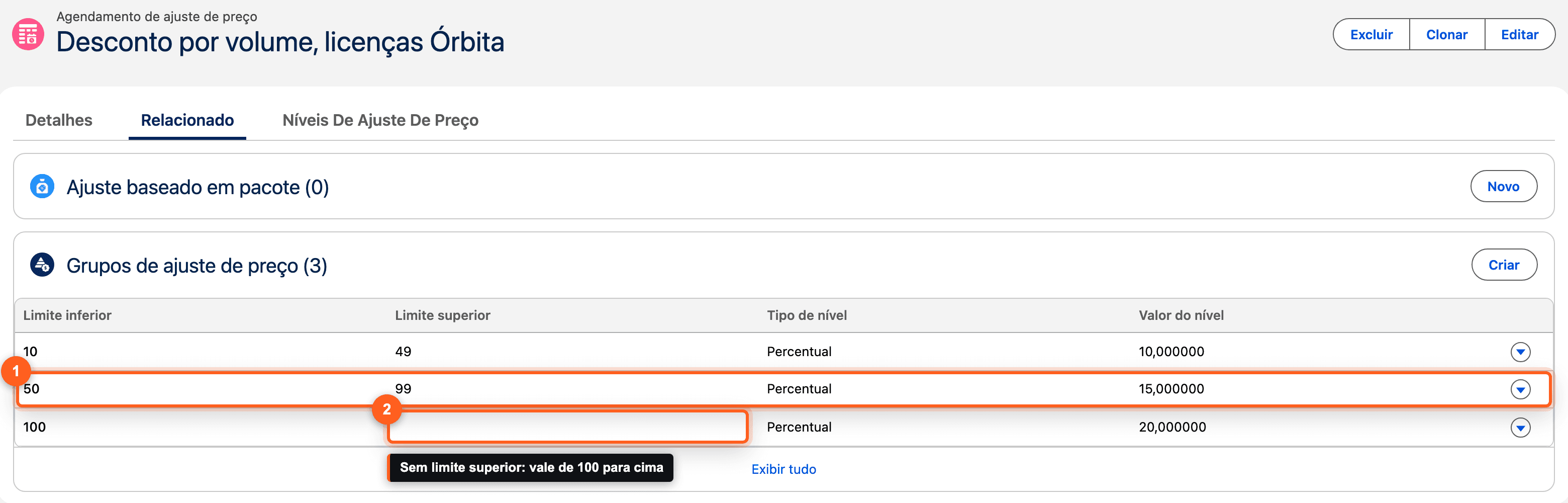Open row actions dropdown for the 10–49 tier
The height and width of the screenshot is (503, 1568).
point(1520,352)
